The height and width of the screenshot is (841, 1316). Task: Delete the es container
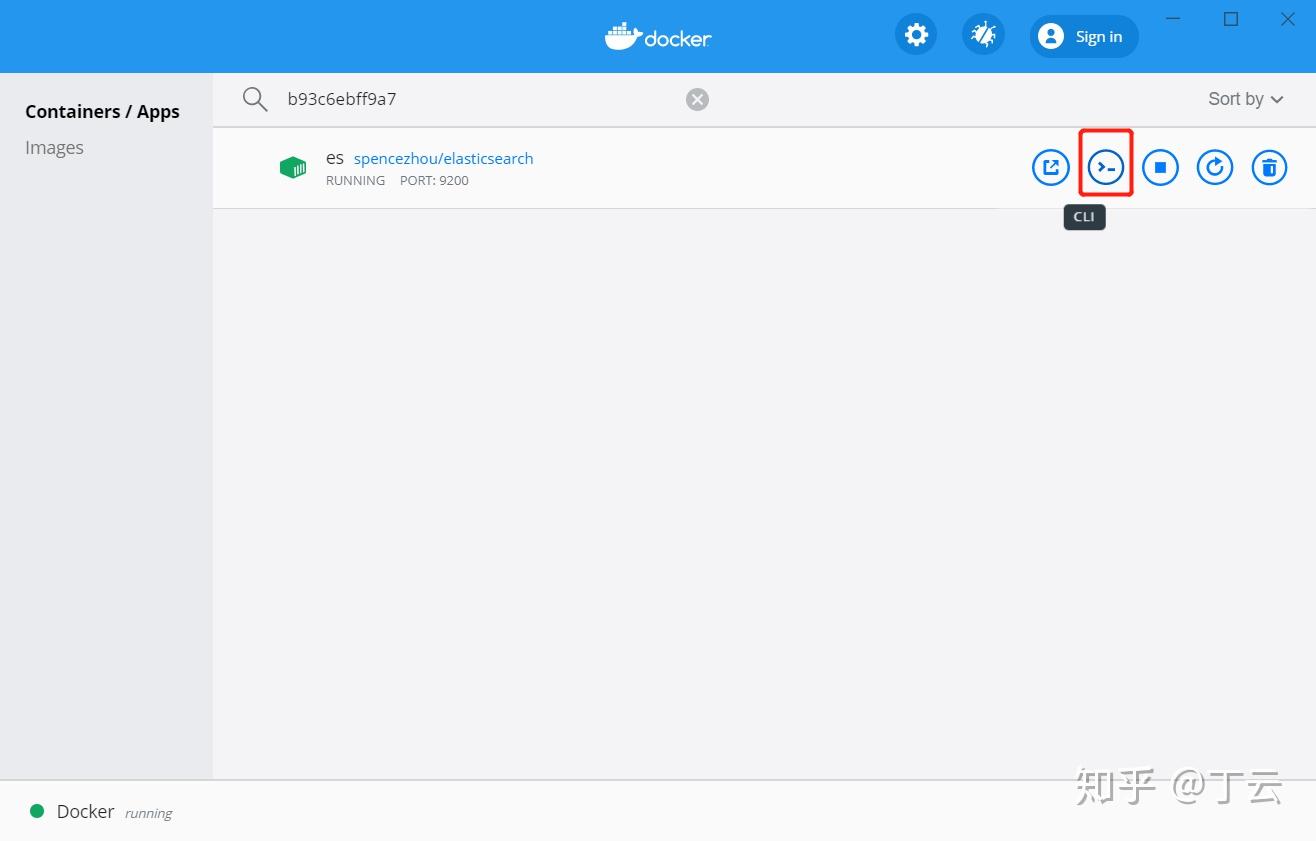pos(1269,167)
